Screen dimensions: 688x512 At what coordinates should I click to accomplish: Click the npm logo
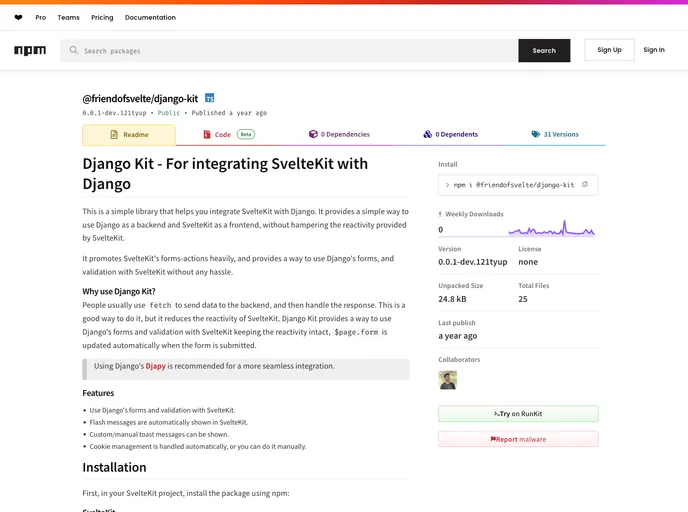pyautogui.click(x=30, y=50)
